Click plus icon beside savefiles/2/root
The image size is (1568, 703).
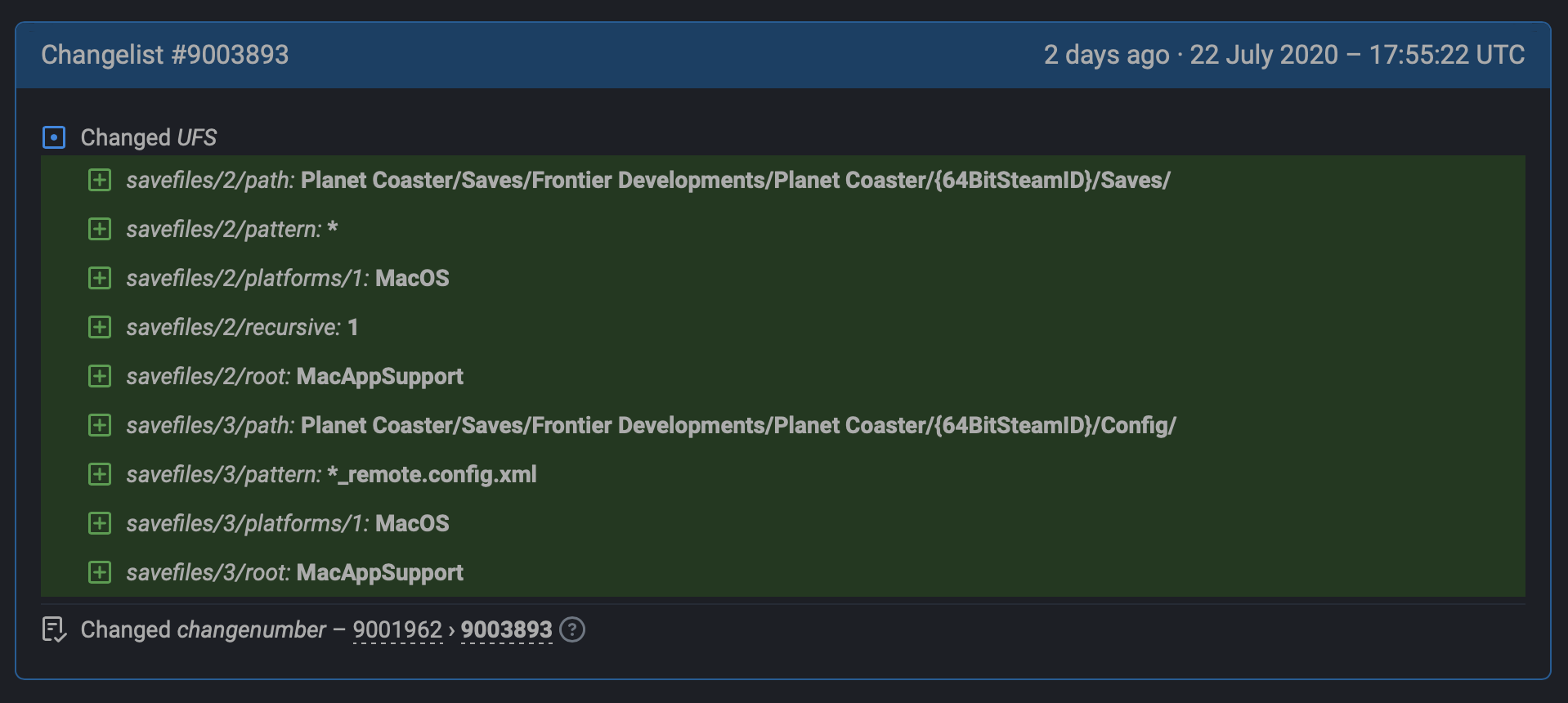pyautogui.click(x=100, y=376)
